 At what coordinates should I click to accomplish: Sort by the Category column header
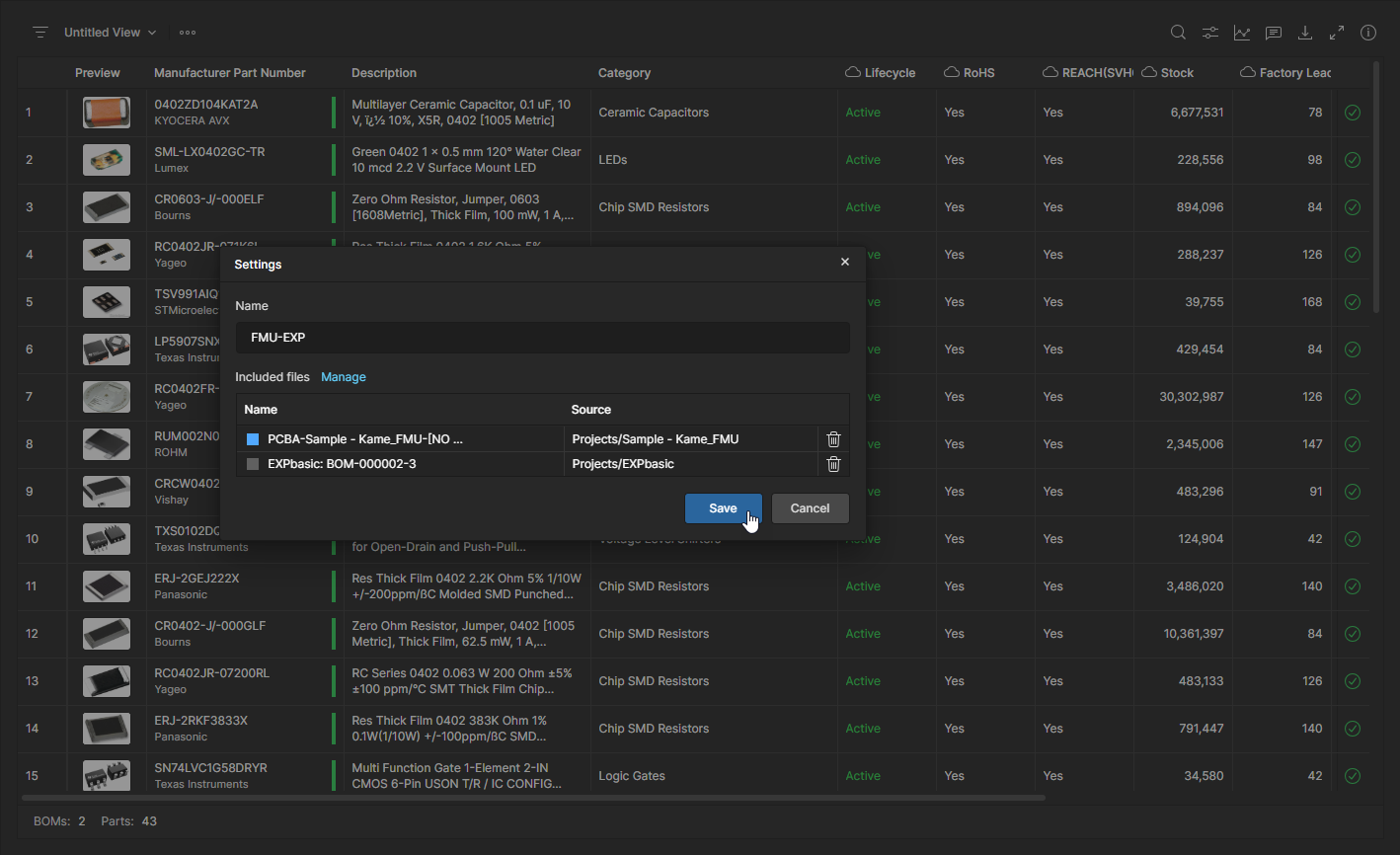click(x=624, y=73)
